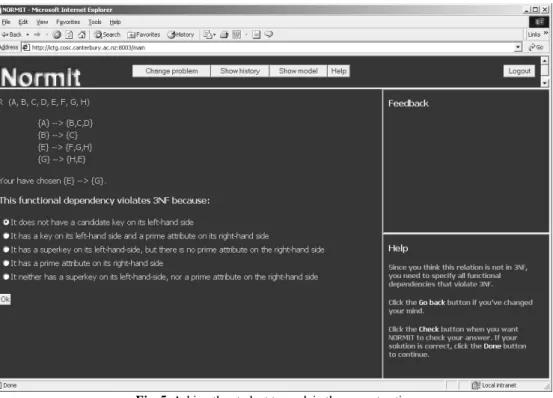
Task: Expand the Links toolbar chevron
Action: [x=546, y=33]
